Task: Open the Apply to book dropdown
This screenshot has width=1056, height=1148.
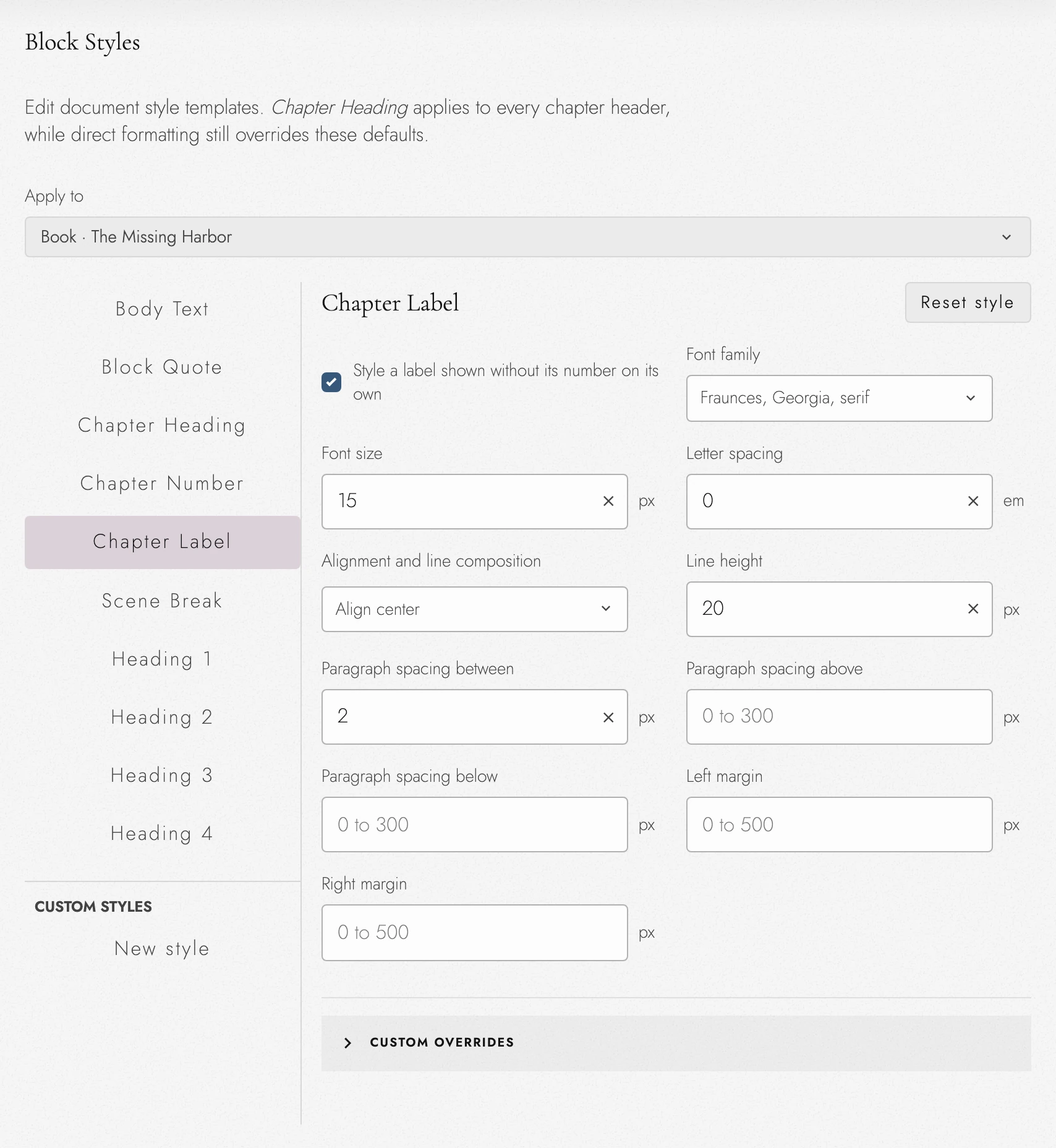Action: click(527, 237)
